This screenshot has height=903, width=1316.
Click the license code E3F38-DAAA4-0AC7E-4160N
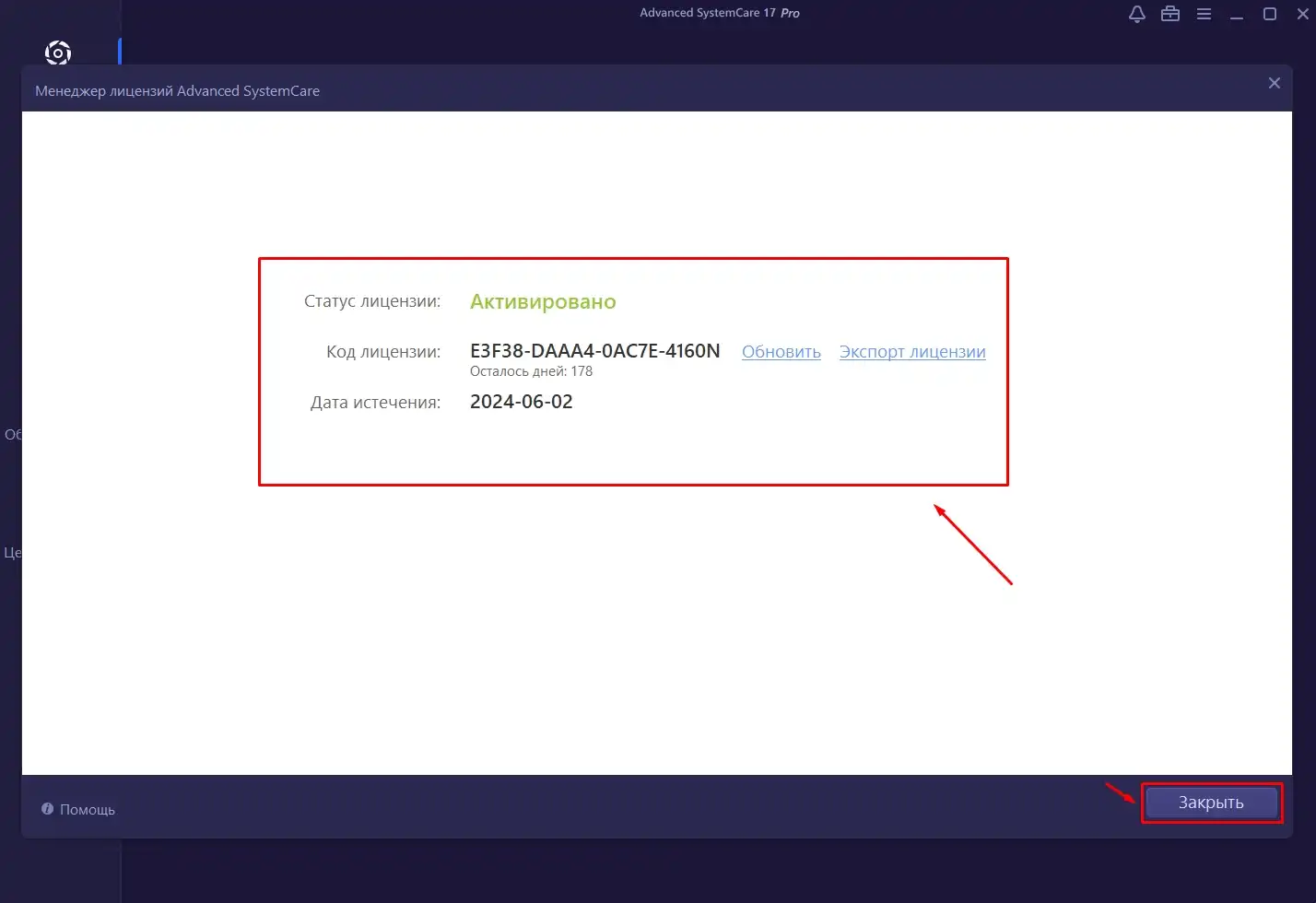(594, 351)
